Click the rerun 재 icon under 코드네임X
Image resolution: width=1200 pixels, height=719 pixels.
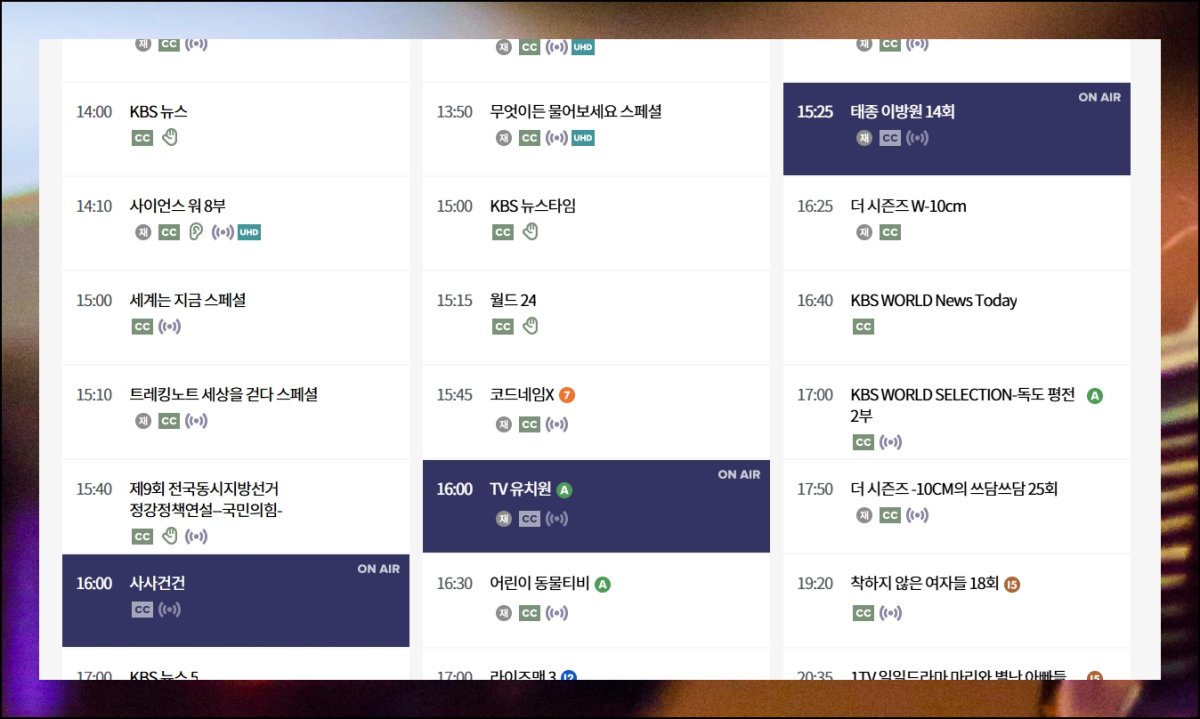[504, 425]
